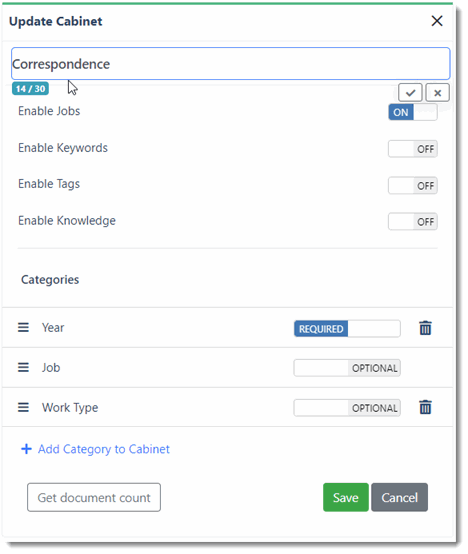Click the Get document count button

94,497
